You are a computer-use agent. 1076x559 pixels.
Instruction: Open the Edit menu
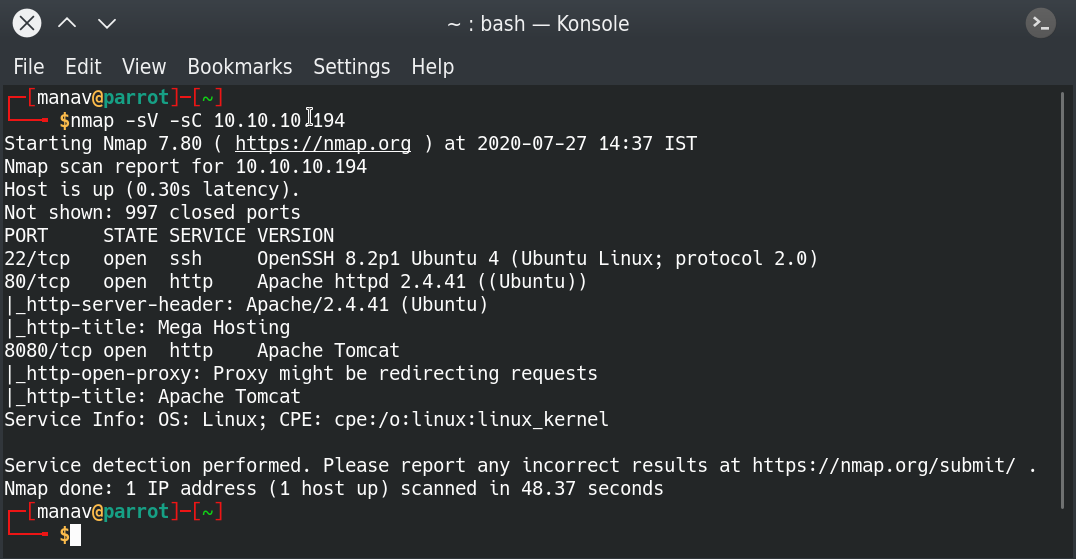pos(83,67)
